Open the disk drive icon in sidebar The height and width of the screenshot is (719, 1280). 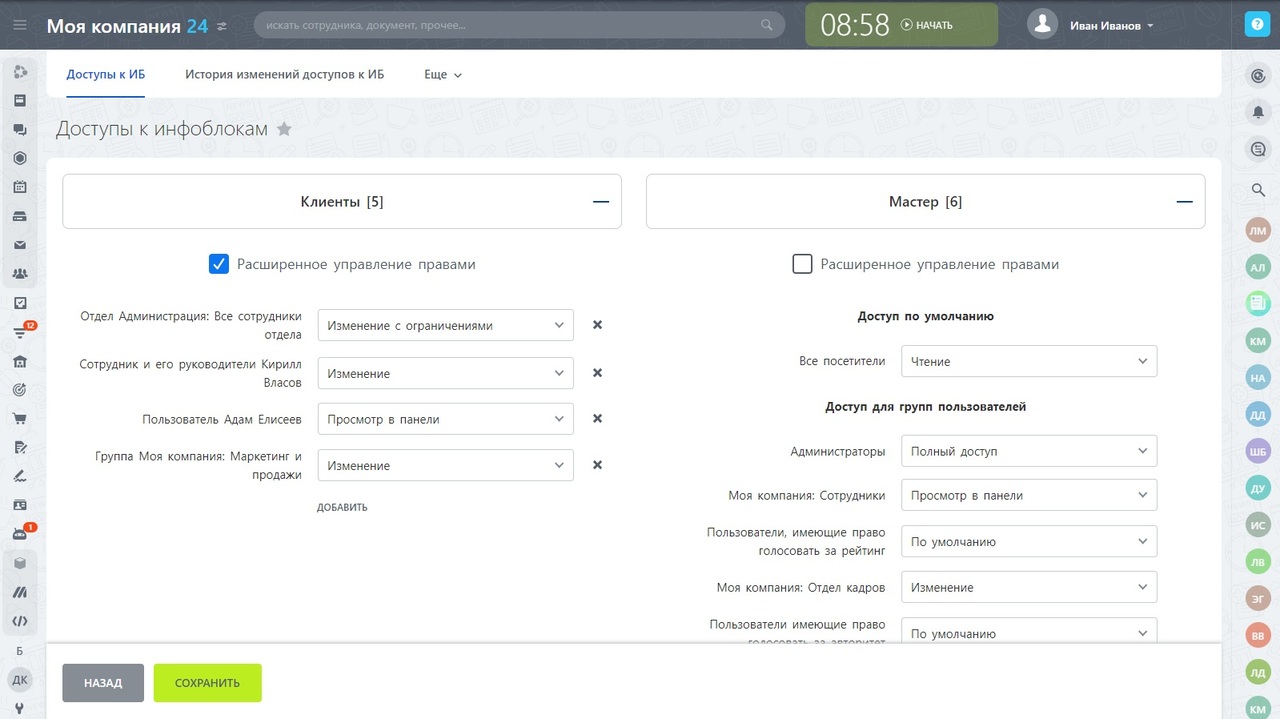point(20,216)
